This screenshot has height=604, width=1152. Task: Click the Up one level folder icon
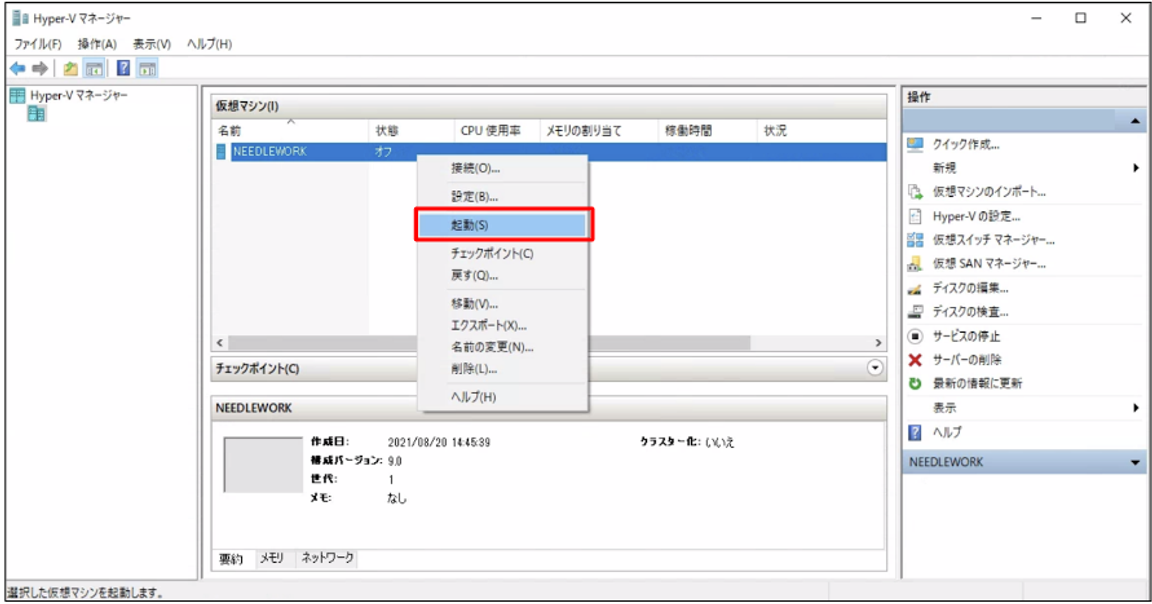[x=71, y=69]
